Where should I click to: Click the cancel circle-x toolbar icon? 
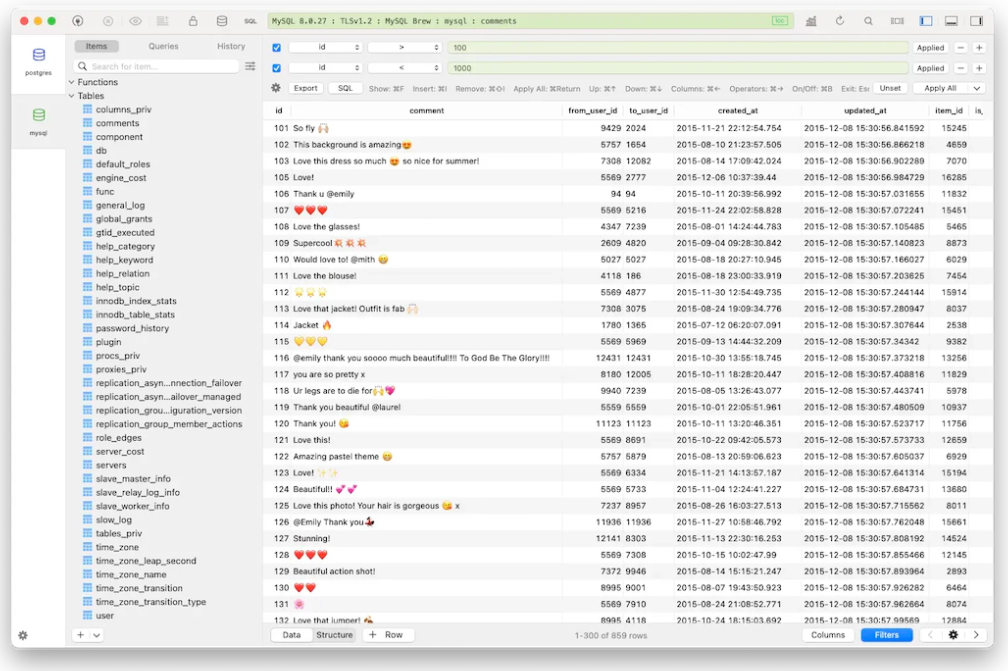(x=108, y=21)
